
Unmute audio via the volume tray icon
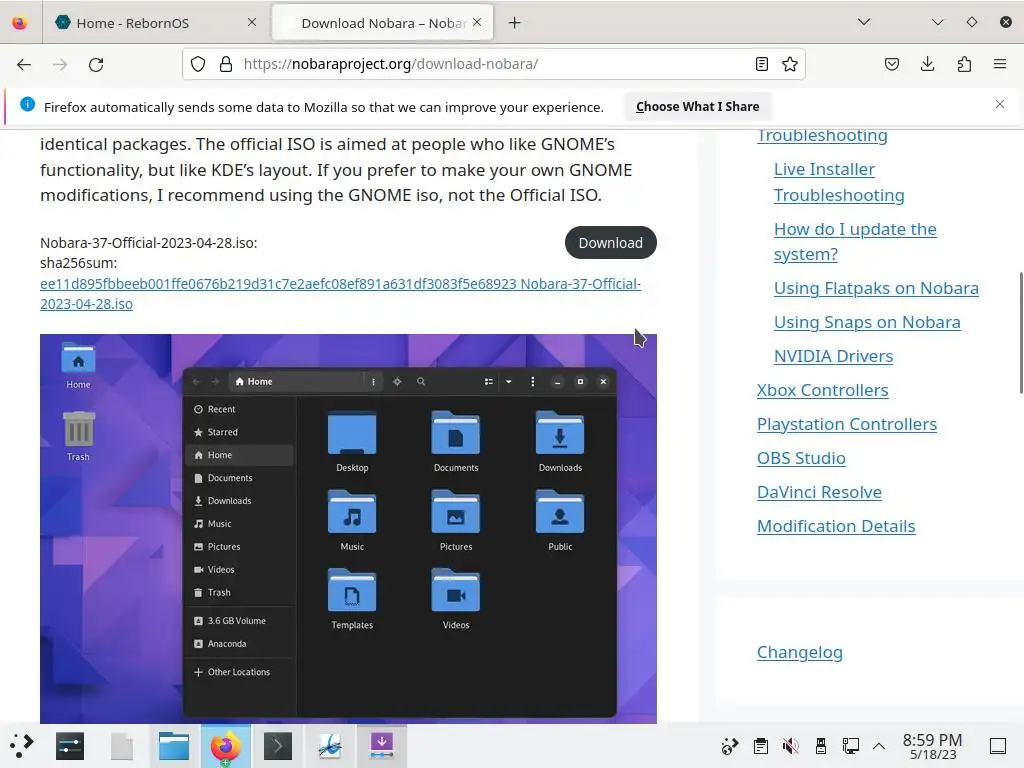point(790,746)
